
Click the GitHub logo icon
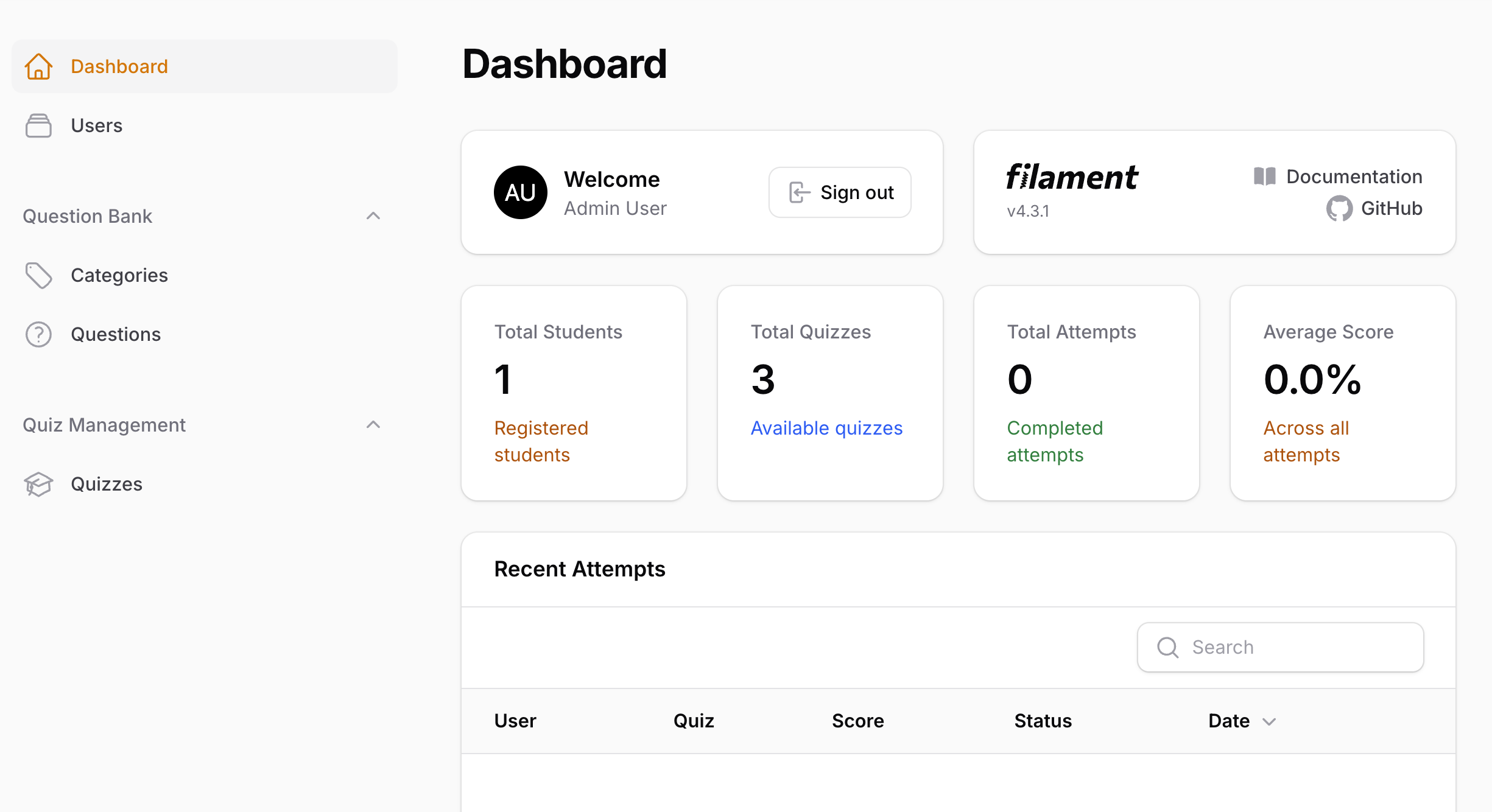click(x=1339, y=209)
